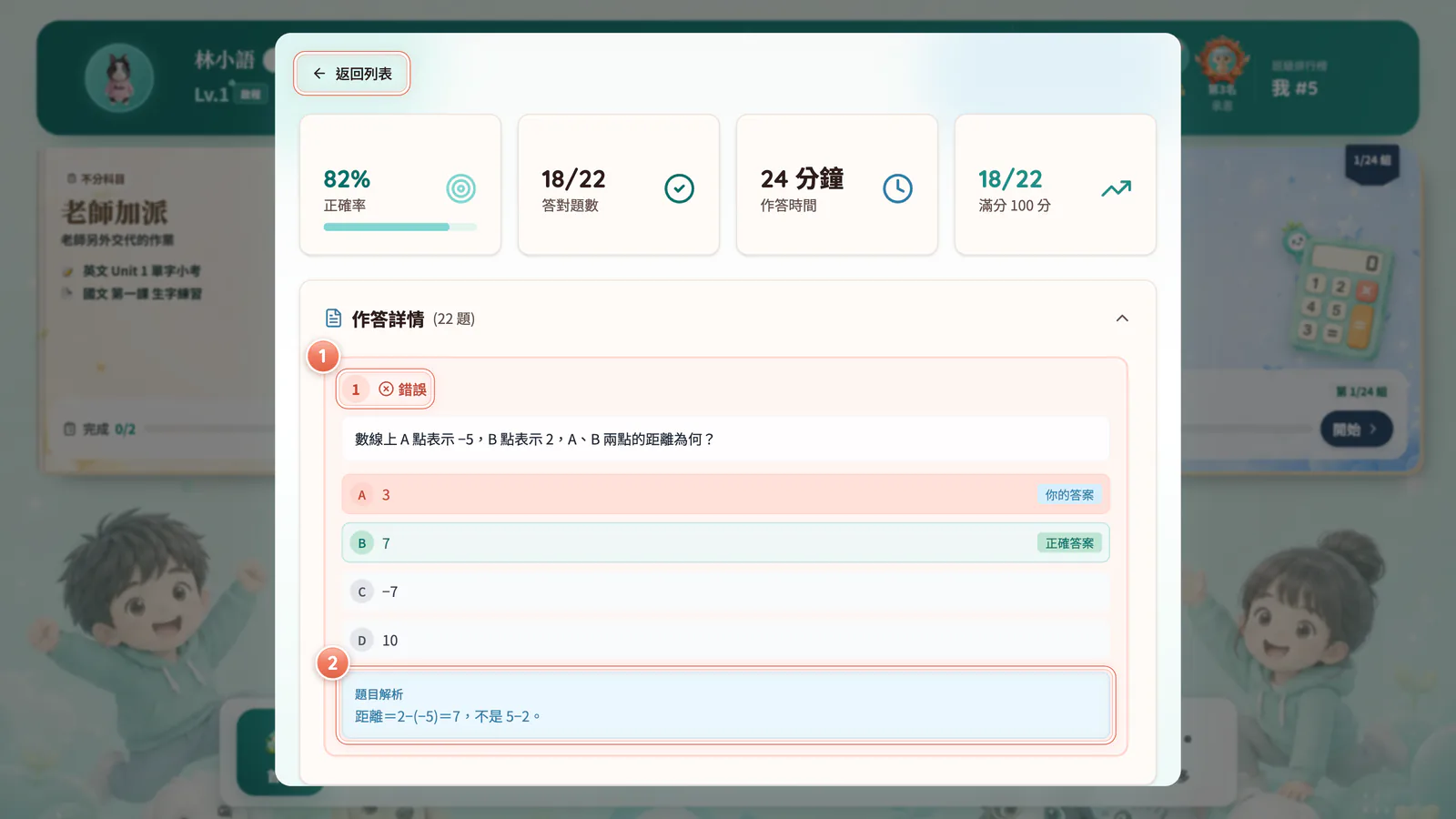Image resolution: width=1456 pixels, height=819 pixels.
Task: Click the 正確答案 tag
Action: pos(1069,543)
